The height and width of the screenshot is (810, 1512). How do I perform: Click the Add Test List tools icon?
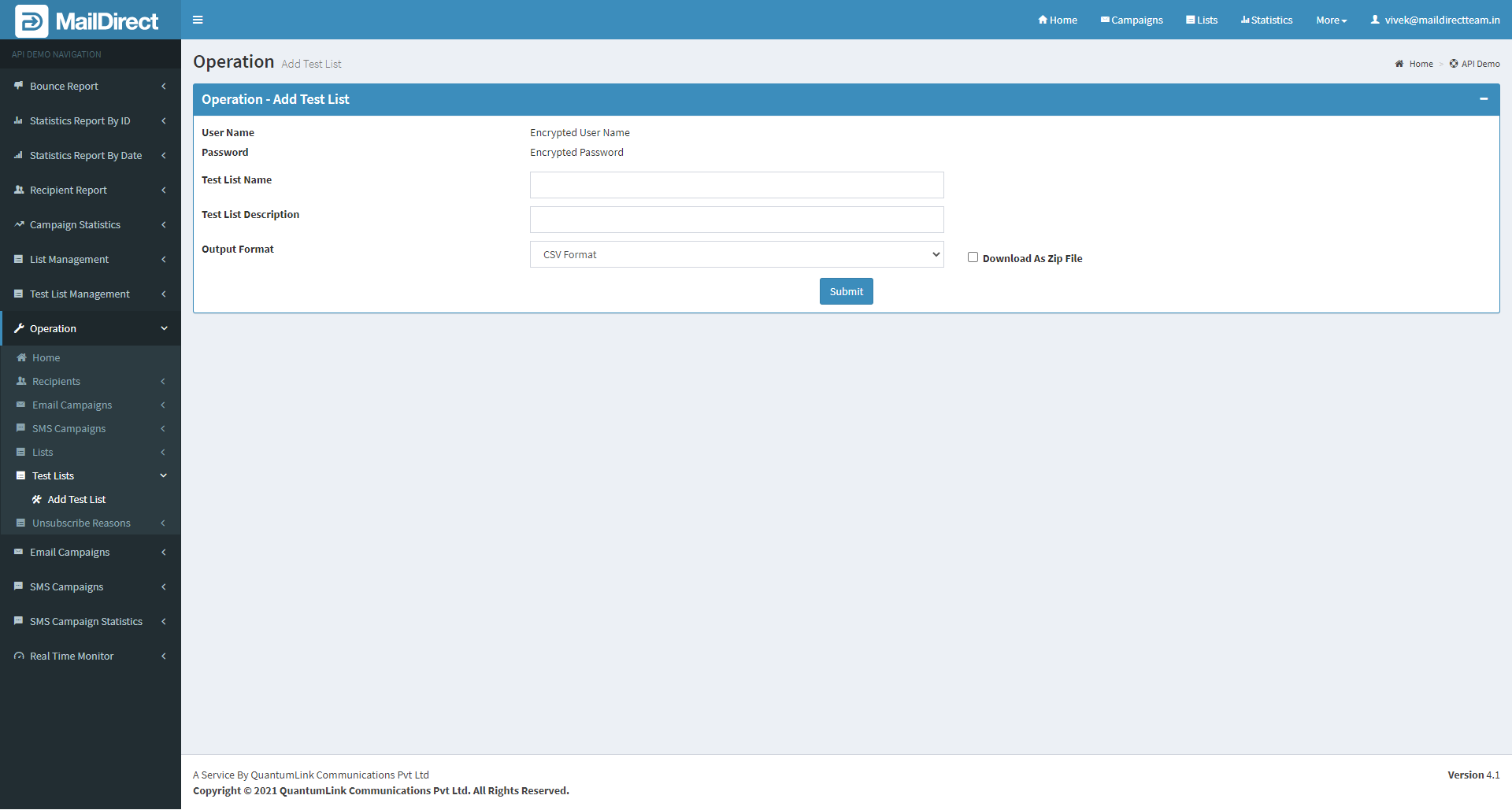tap(37, 499)
